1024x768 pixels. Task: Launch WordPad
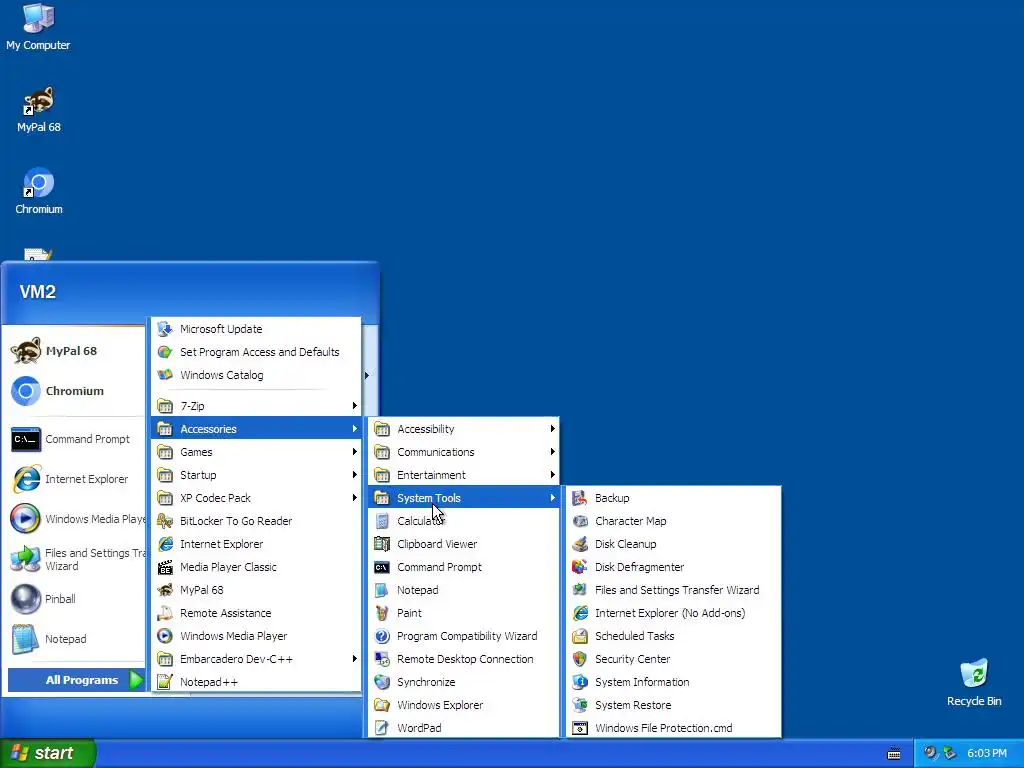click(464, 728)
